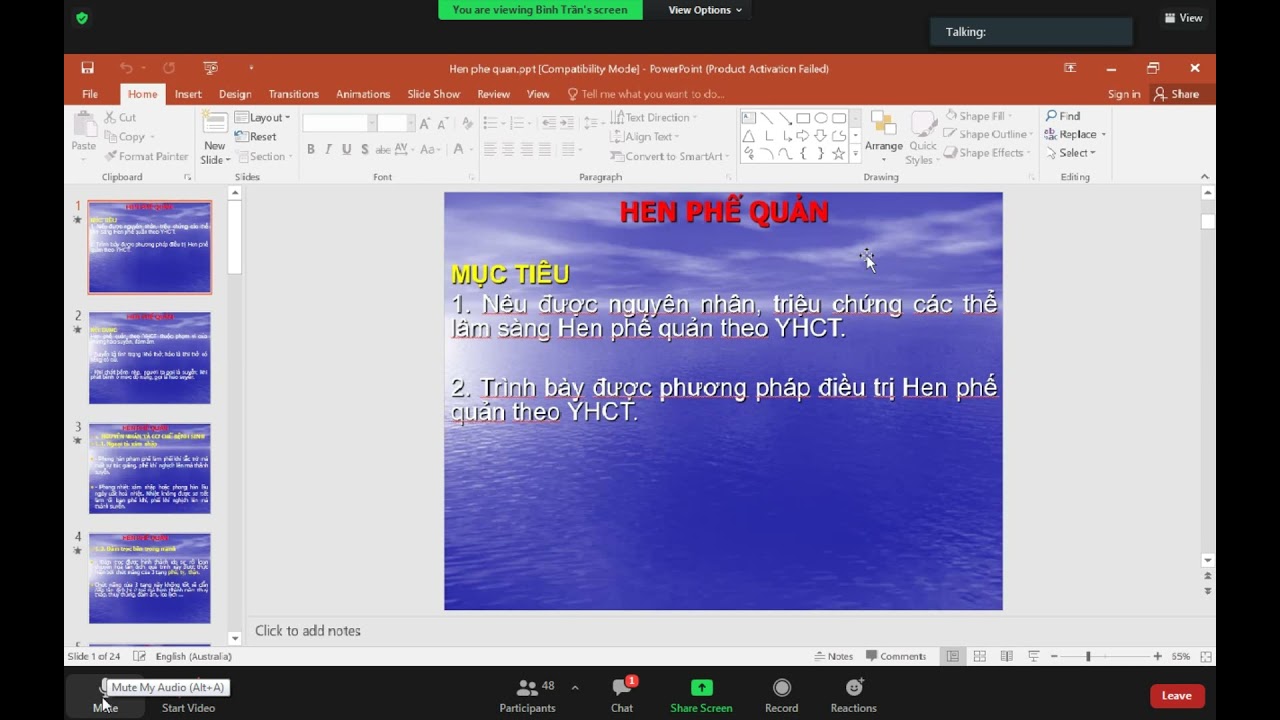Click Slide Show status bar icon
Screen dimensions: 1280x720
coord(1034,656)
